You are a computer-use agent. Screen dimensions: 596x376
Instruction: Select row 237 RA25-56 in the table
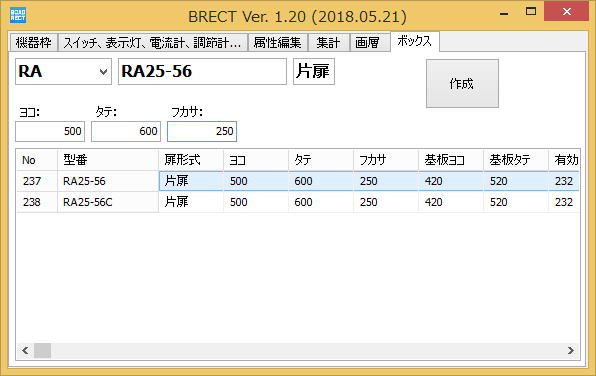pyautogui.click(x=298, y=181)
